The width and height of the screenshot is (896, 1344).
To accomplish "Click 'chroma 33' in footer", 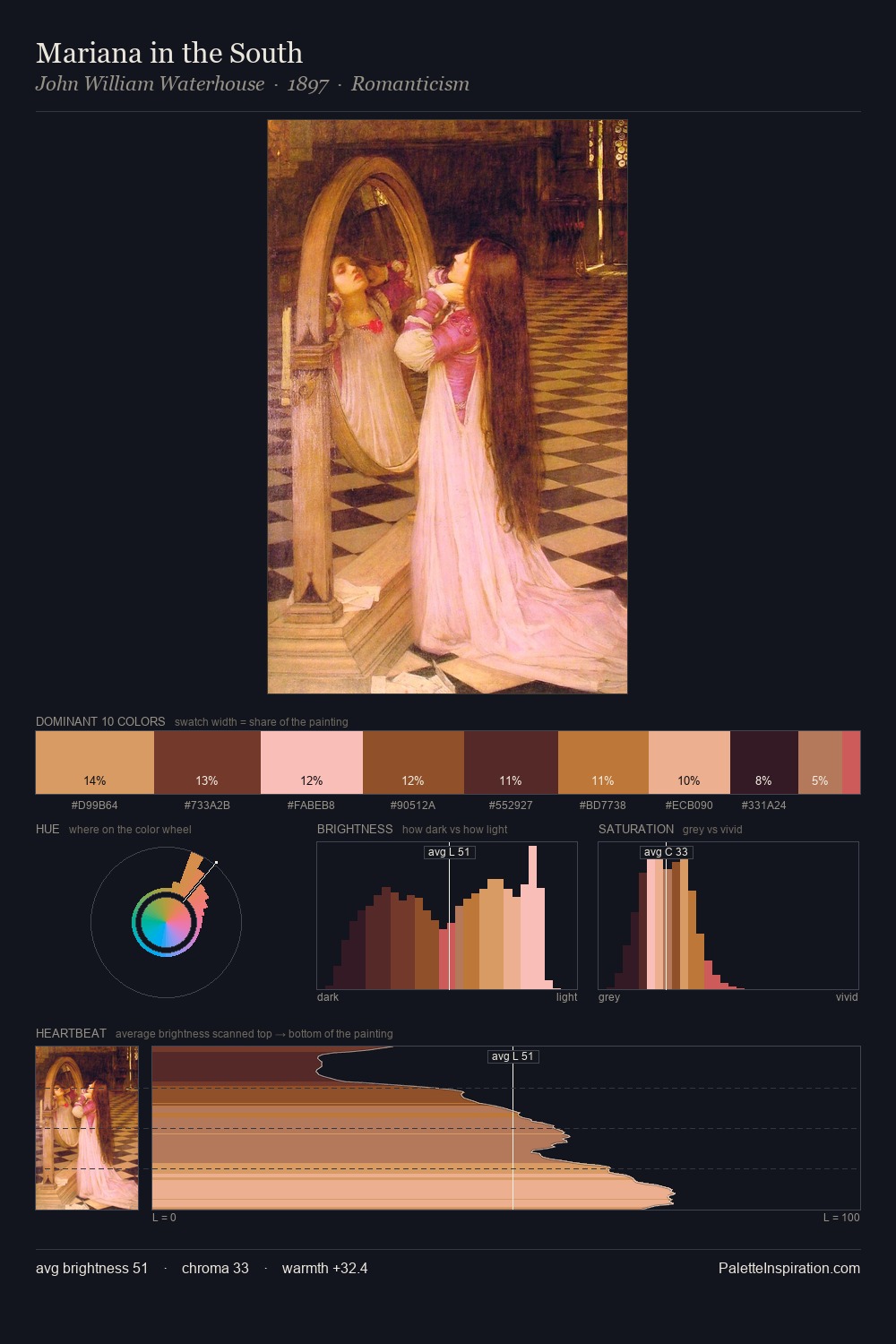I will point(215,1268).
